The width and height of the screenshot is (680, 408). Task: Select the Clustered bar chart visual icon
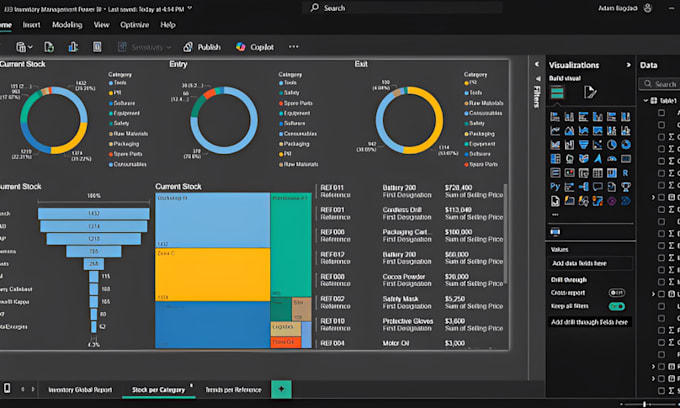[x=583, y=117]
